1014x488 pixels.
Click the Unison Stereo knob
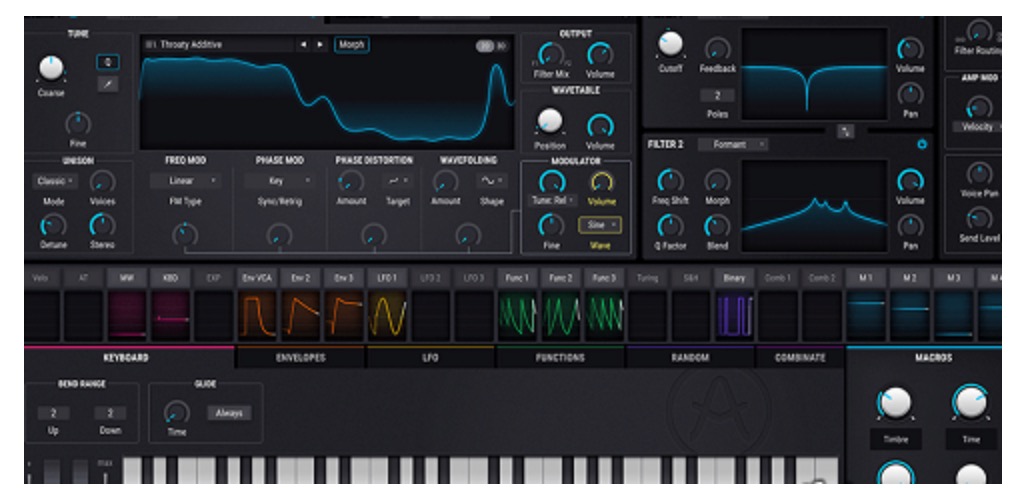tap(102, 226)
